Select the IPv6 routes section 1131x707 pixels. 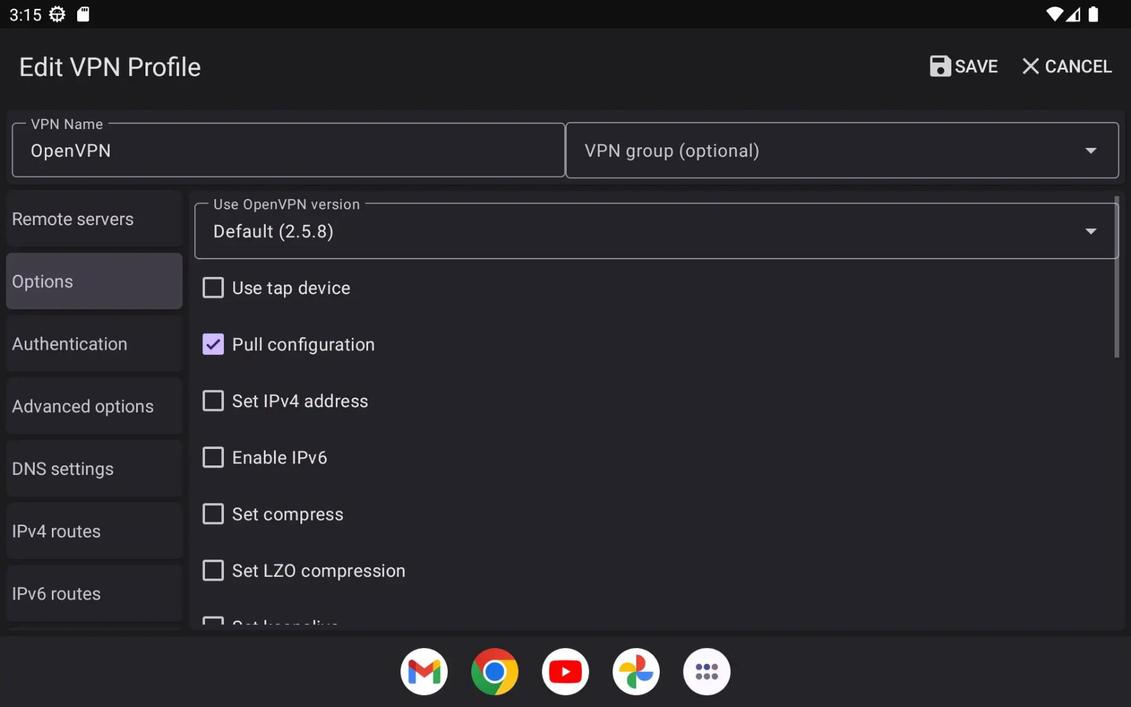[94, 593]
